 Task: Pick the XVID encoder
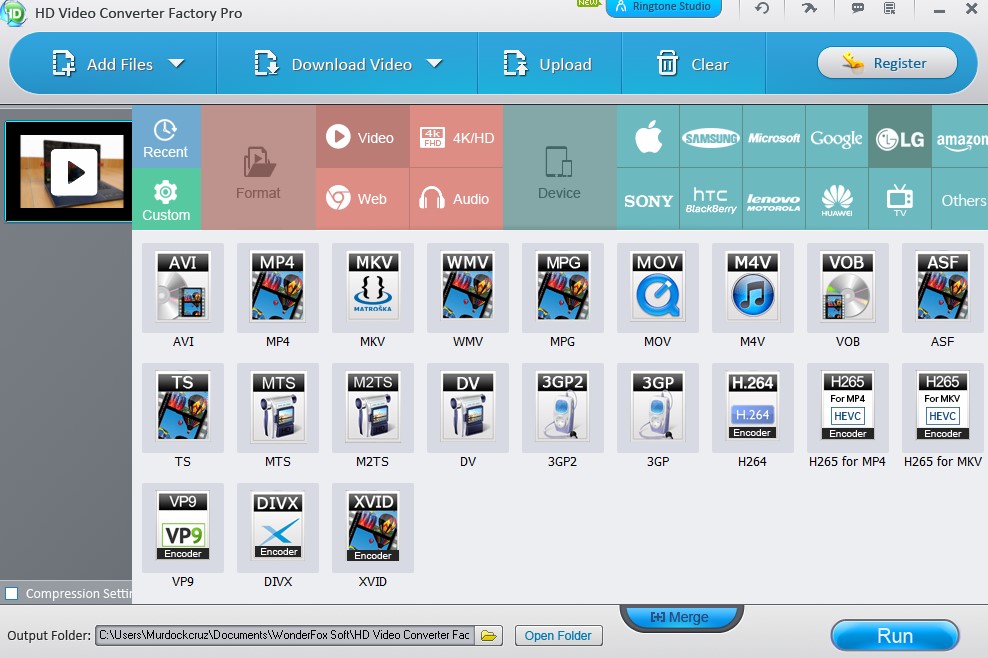373,528
